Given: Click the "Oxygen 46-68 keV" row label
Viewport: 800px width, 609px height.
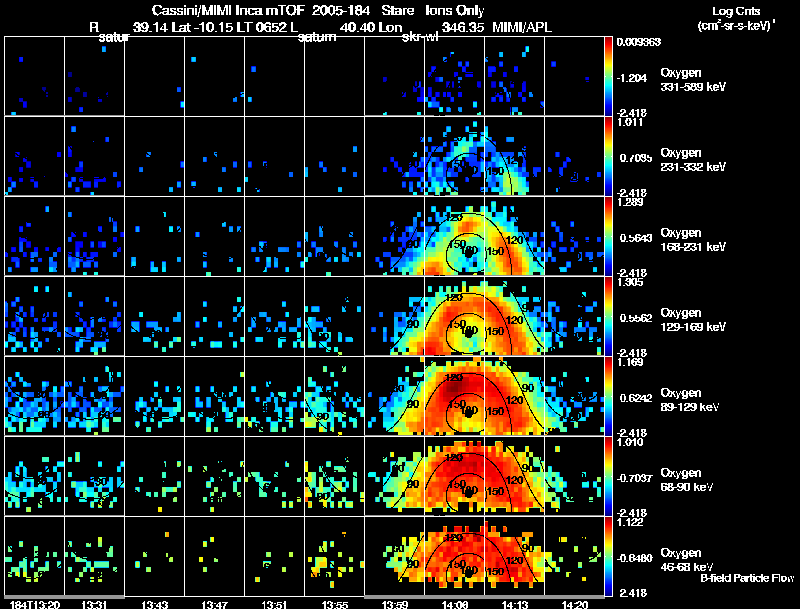Looking at the screenshot, I should (x=687, y=560).
